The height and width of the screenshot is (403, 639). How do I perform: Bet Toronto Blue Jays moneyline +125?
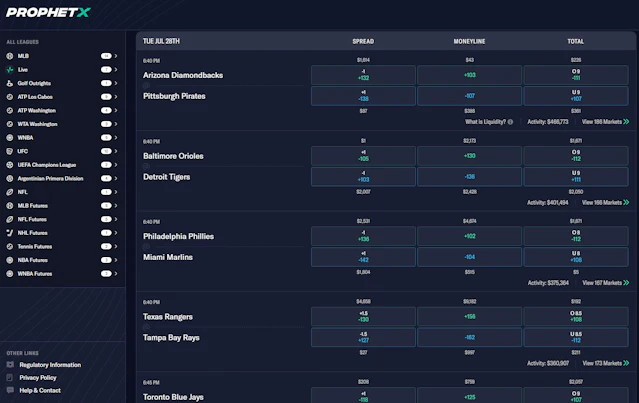[x=469, y=396]
